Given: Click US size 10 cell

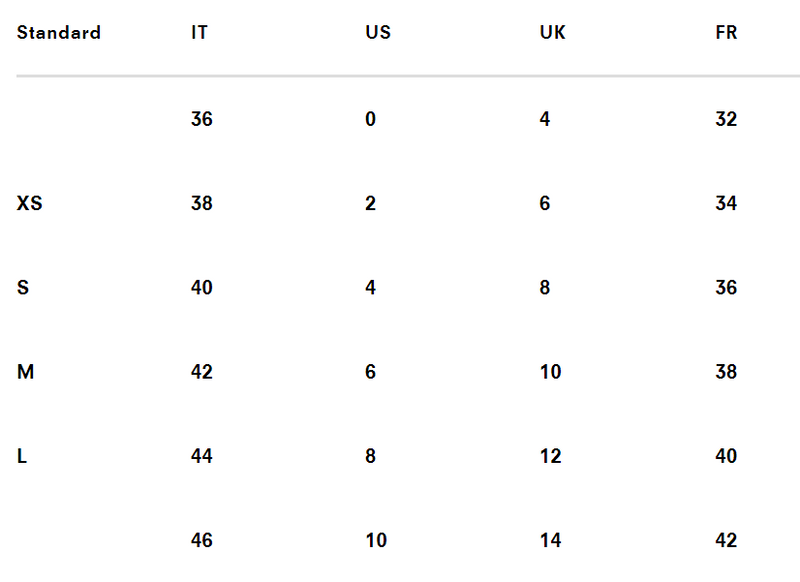Looking at the screenshot, I should [376, 540].
